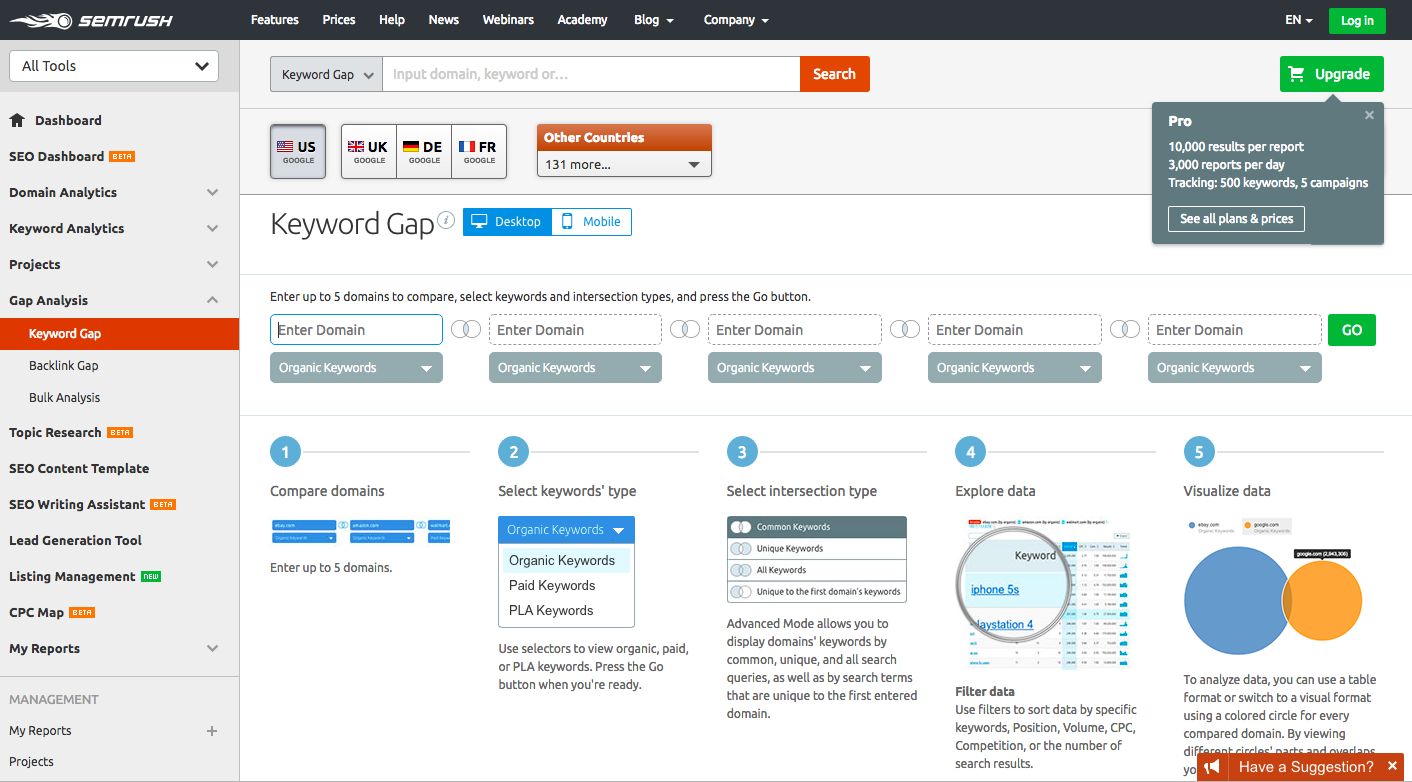Open the Keyword Gap search type dropdown
The image size is (1412, 782).
tap(326, 74)
